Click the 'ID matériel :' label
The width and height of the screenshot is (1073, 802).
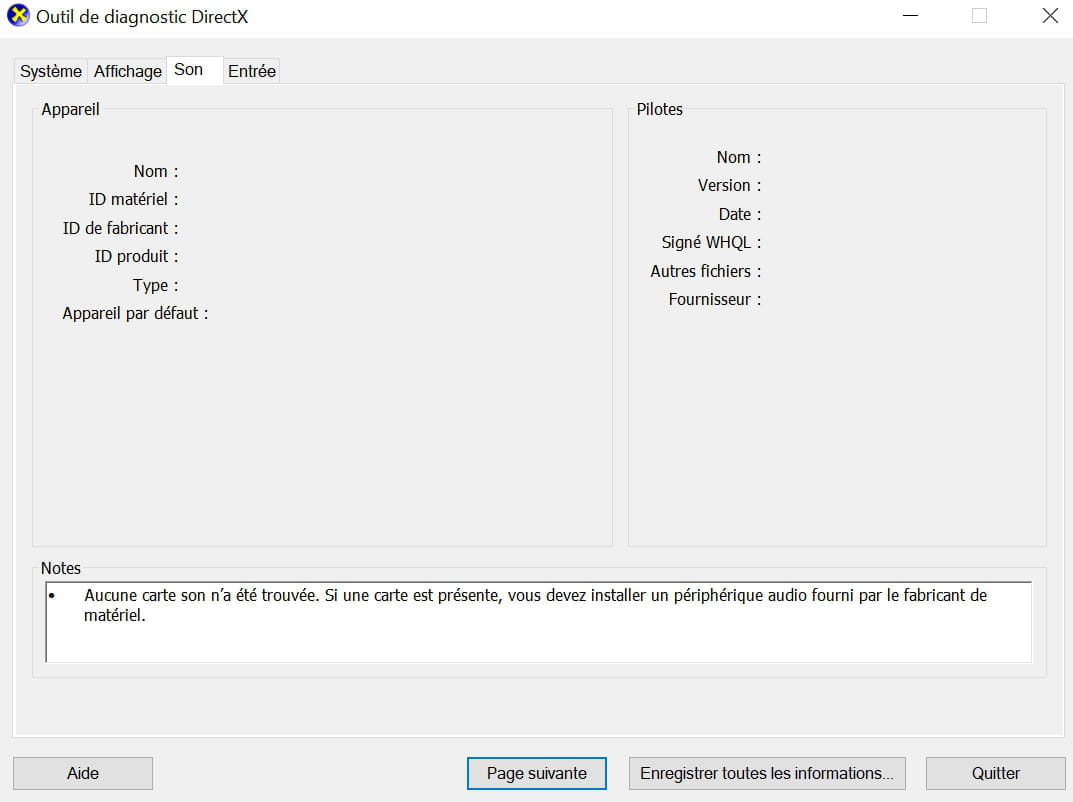click(x=133, y=199)
